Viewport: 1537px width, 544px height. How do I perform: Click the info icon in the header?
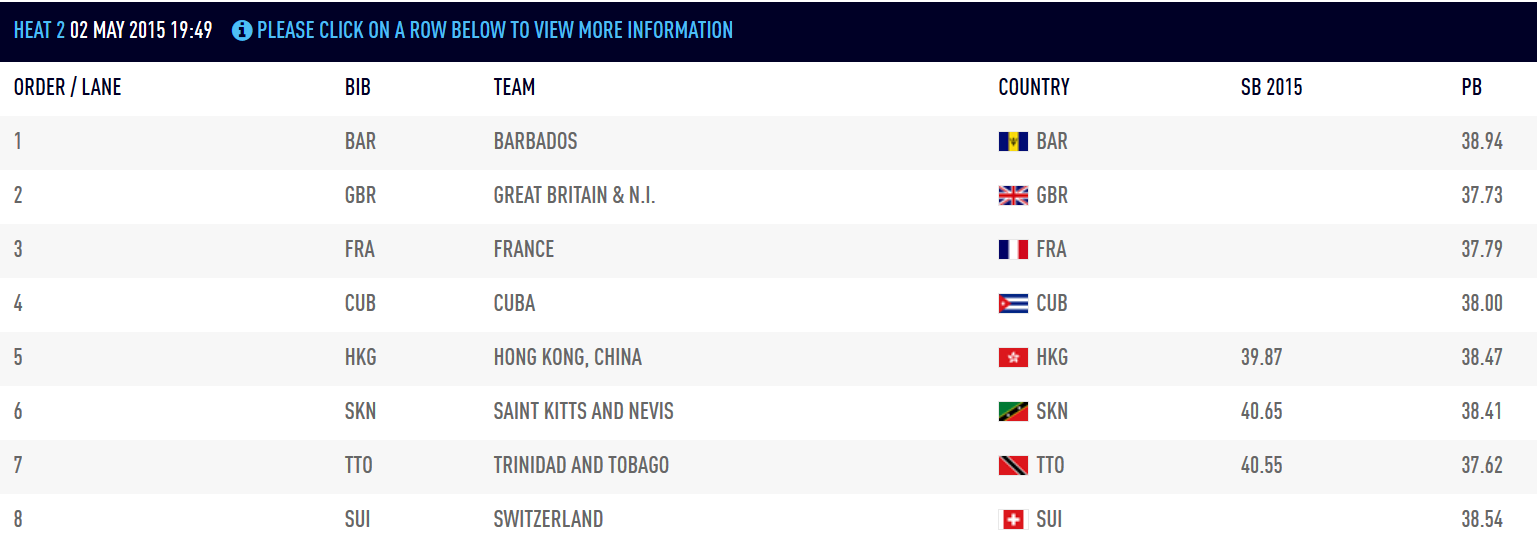(x=241, y=30)
